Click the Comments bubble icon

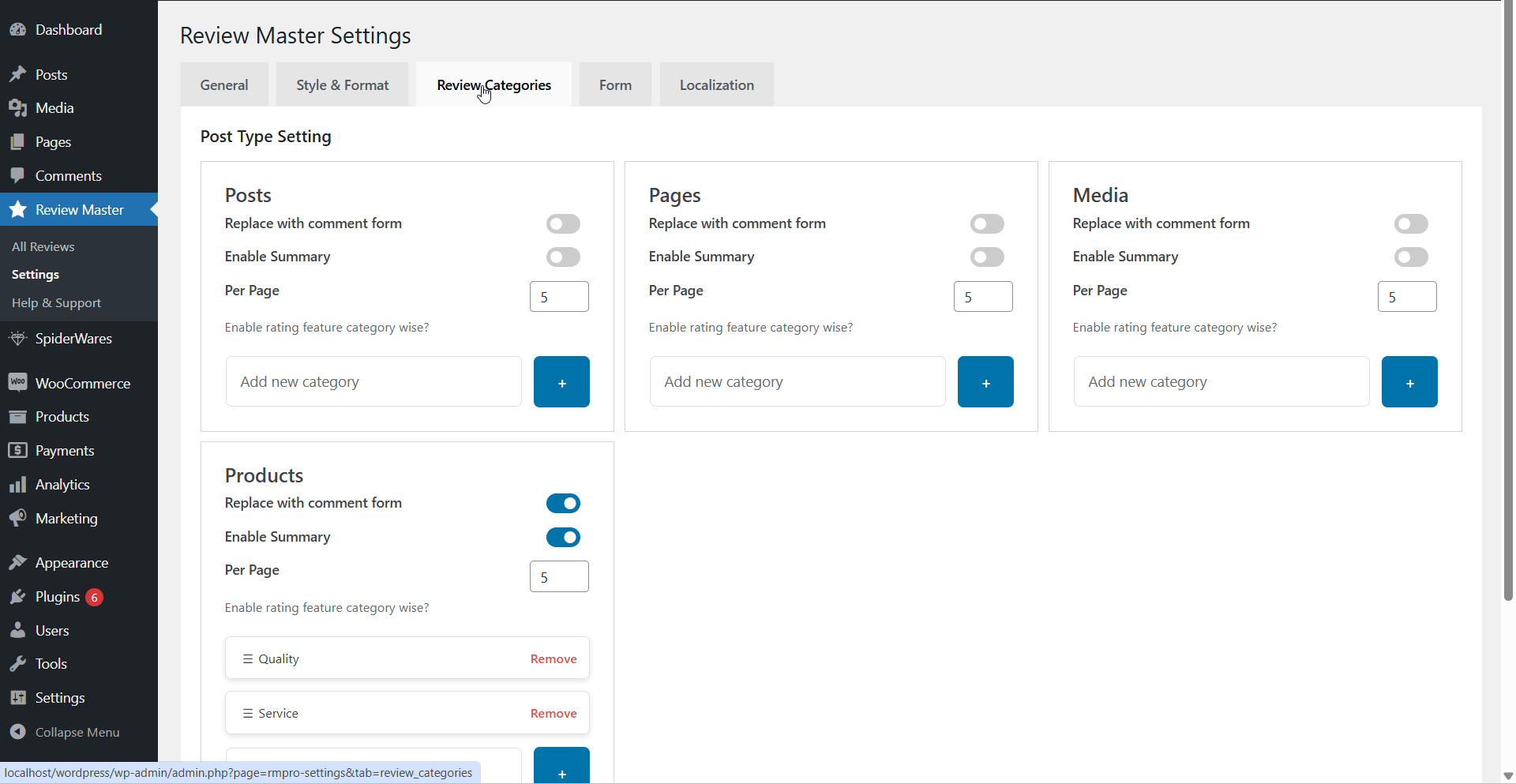[18, 175]
